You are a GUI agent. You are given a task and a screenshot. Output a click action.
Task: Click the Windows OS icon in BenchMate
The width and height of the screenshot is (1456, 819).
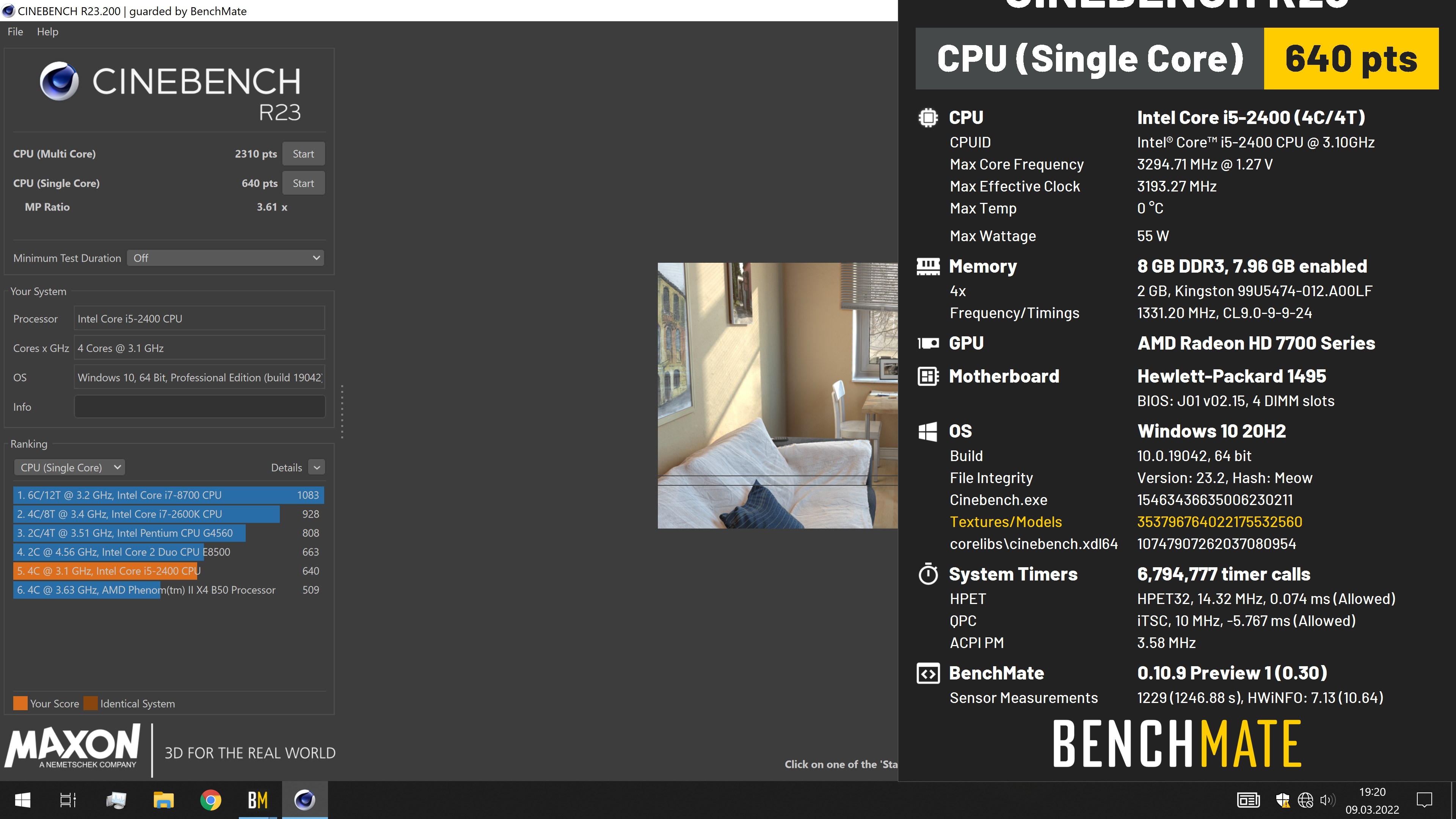coord(927,431)
